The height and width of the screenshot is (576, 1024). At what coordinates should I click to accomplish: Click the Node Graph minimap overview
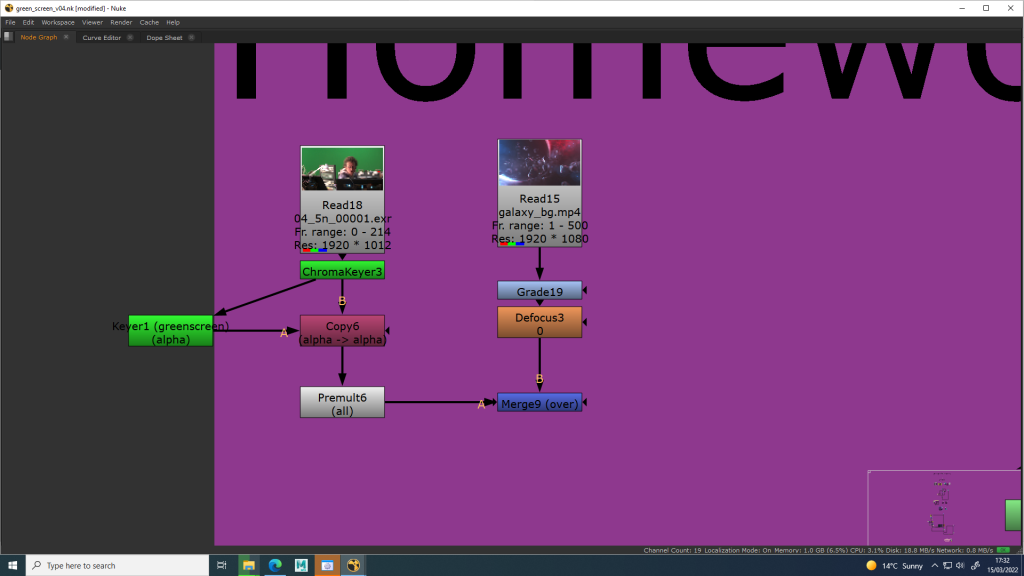pos(944,507)
